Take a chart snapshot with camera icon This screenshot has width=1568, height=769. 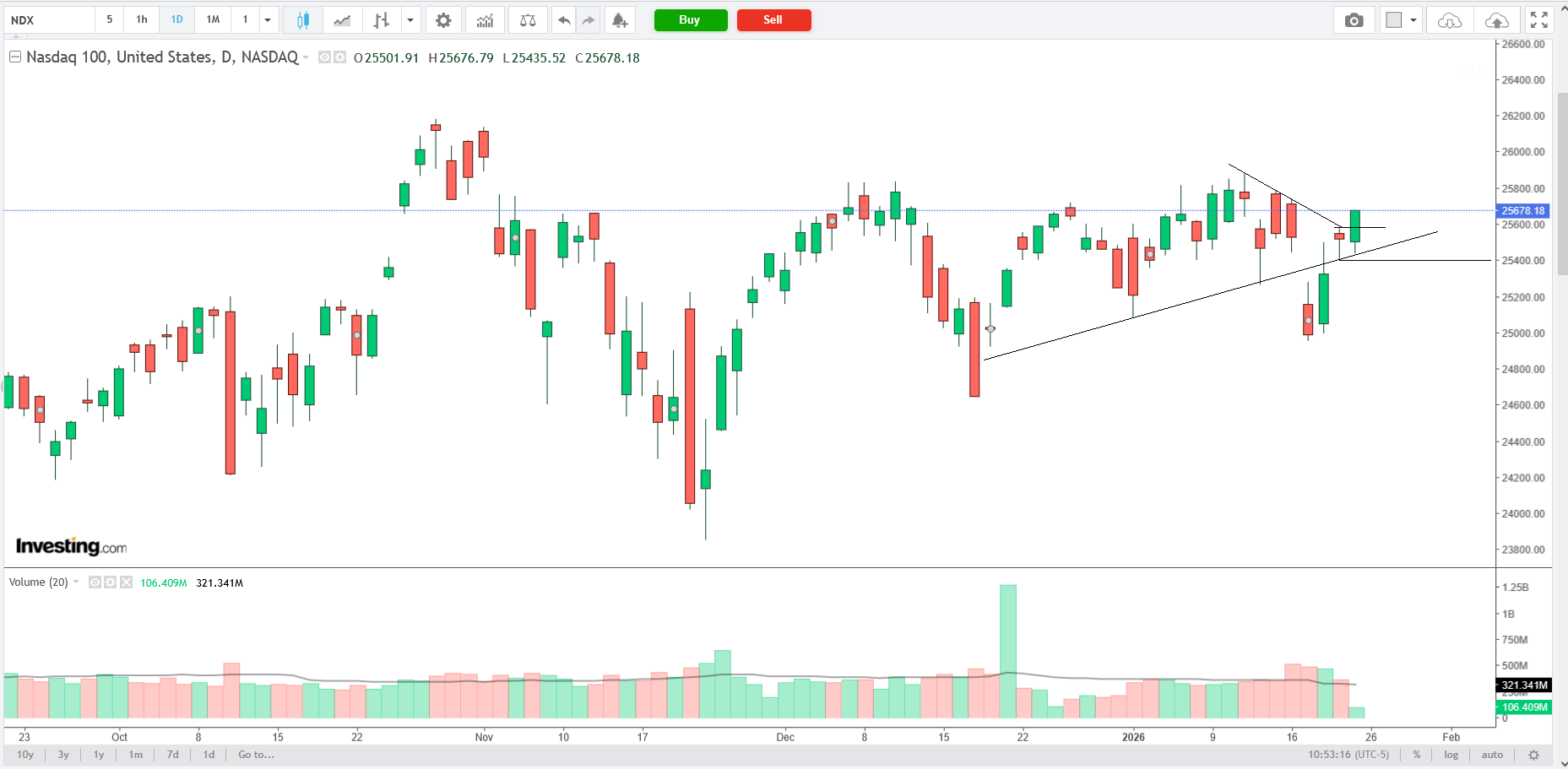pyautogui.click(x=1354, y=20)
